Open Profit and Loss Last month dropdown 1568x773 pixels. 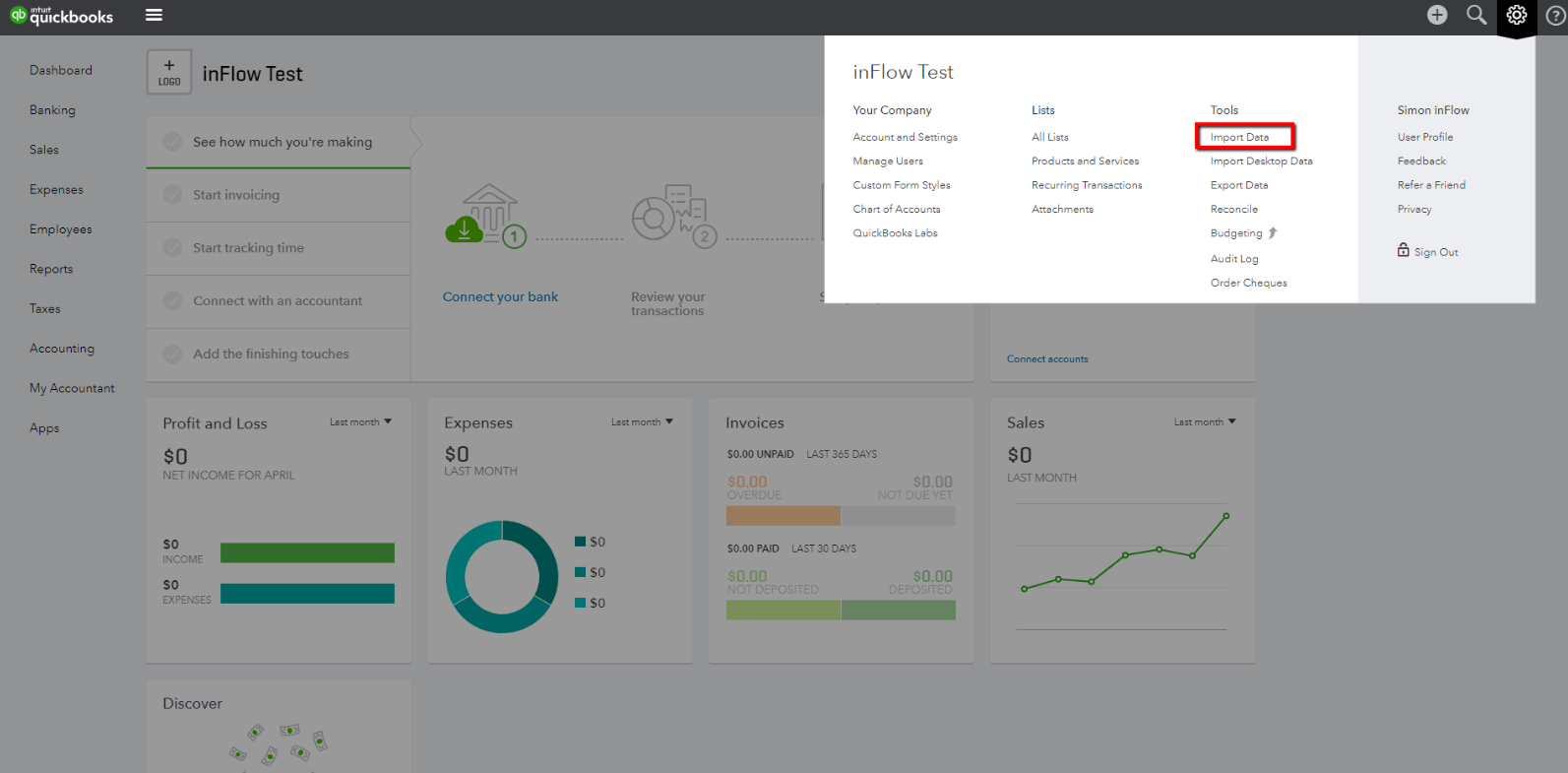click(x=360, y=421)
